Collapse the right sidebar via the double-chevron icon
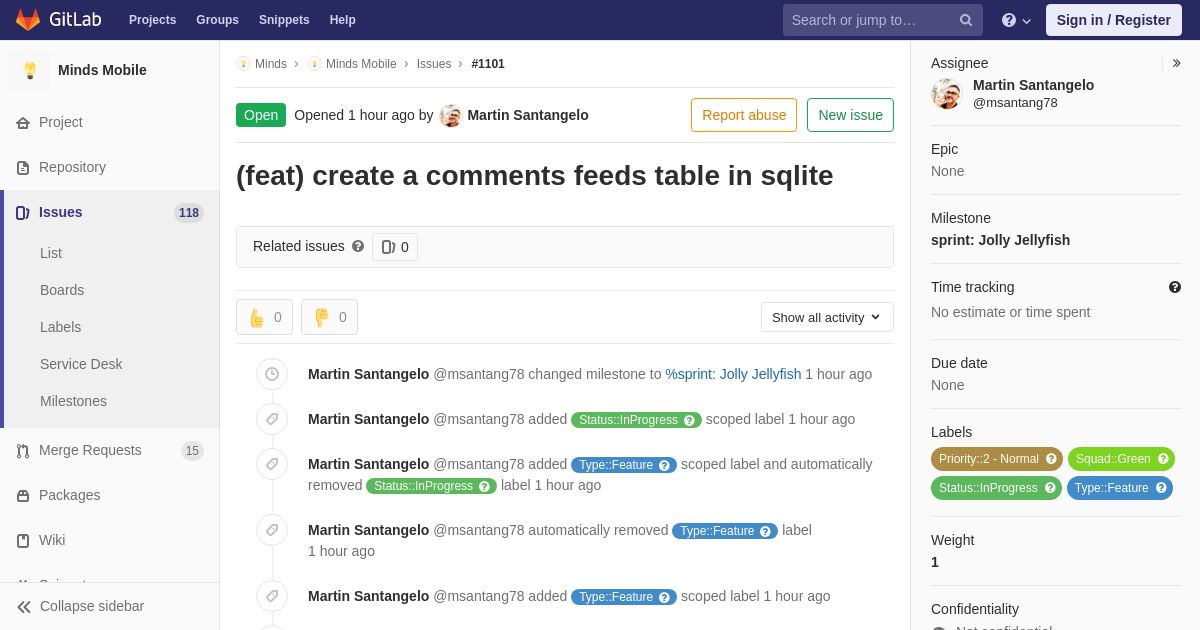Viewport: 1200px width, 630px height. click(x=1176, y=63)
